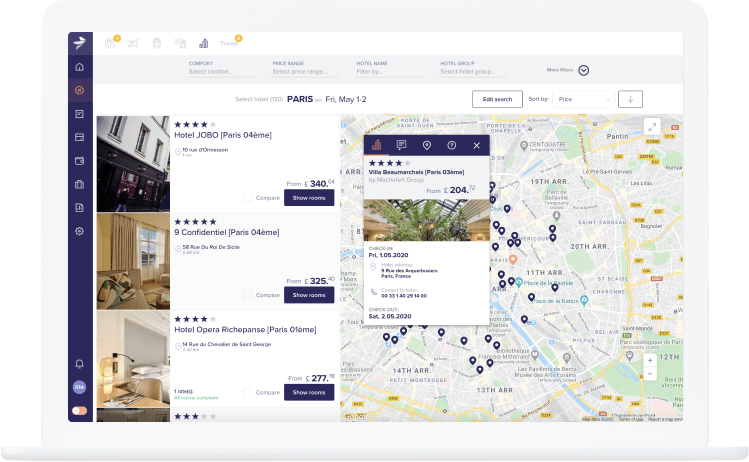Click the location pin by 10 rue d'Ormesson

pyautogui.click(x=178, y=151)
